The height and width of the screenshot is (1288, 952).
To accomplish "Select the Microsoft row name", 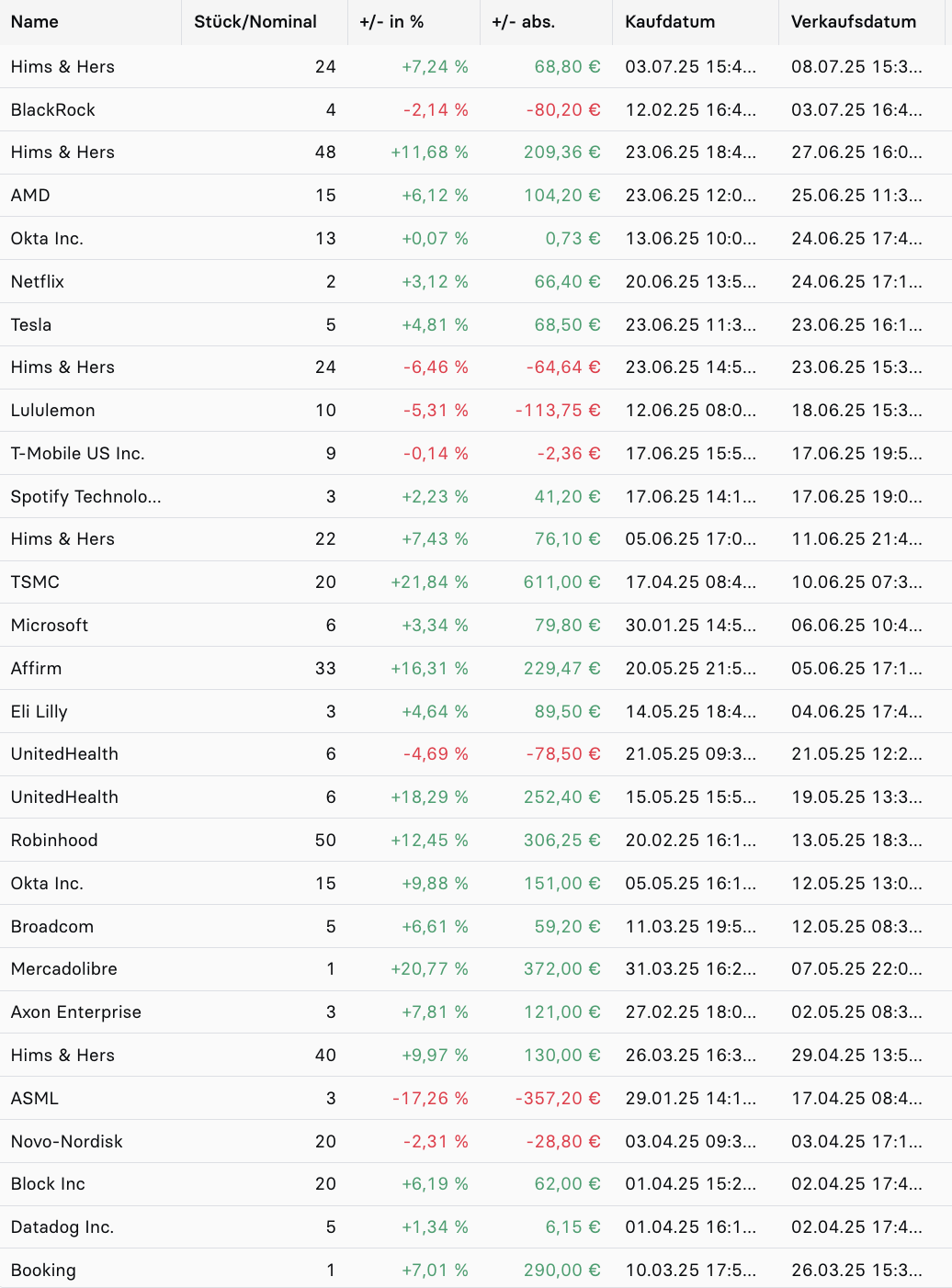I will click(50, 626).
